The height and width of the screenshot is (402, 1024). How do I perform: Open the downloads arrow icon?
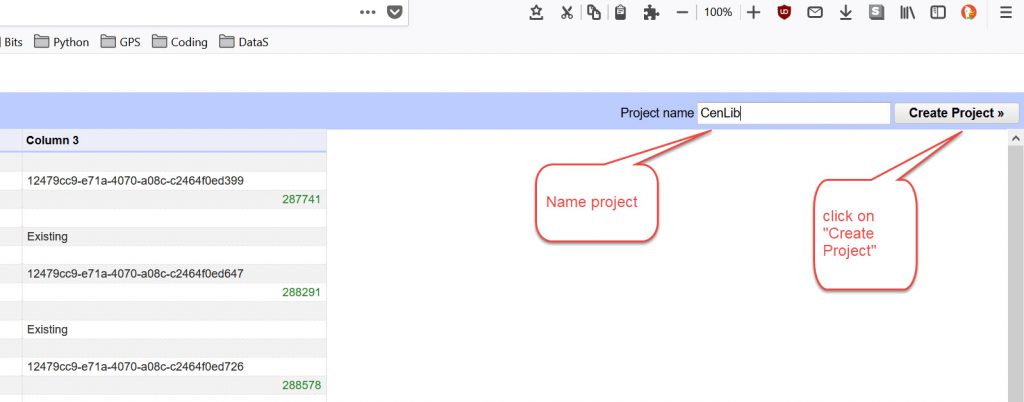(845, 12)
